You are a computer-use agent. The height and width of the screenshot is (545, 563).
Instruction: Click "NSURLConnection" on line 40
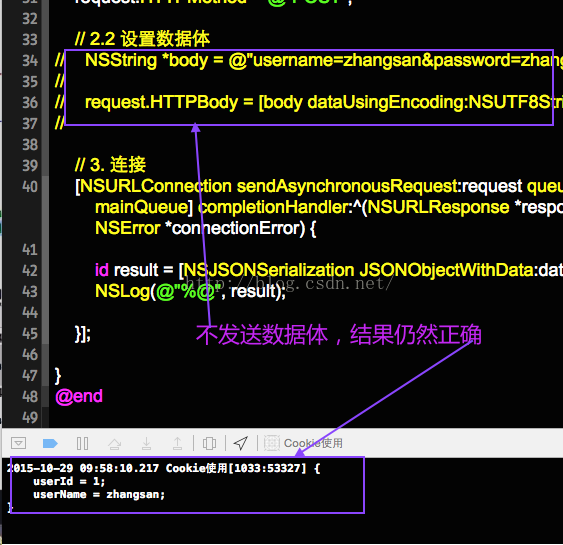155,186
